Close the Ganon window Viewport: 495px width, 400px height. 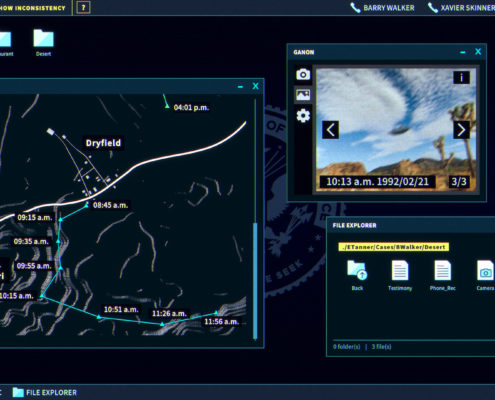478,52
